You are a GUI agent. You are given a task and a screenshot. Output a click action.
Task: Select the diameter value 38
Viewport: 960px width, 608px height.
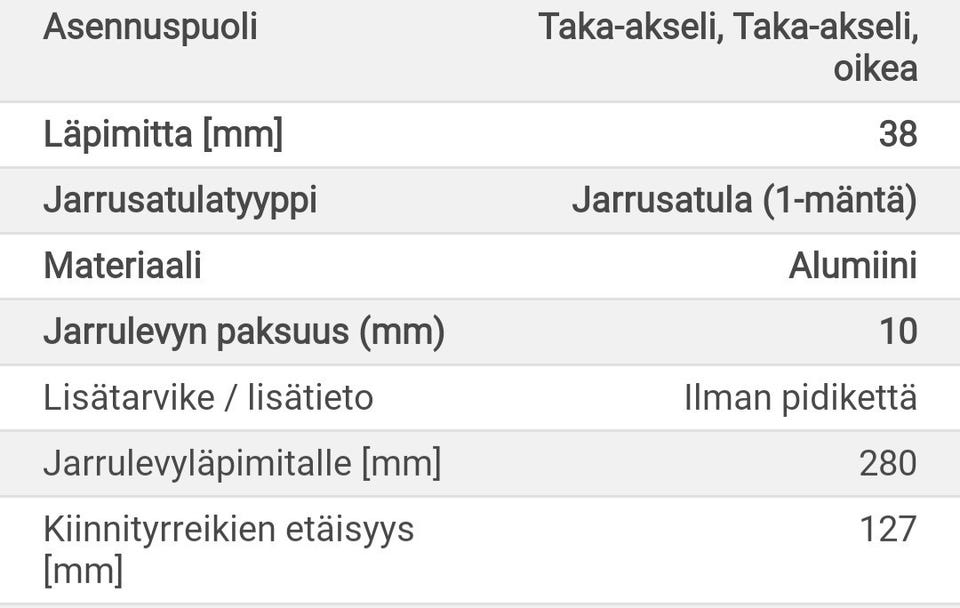(897, 134)
